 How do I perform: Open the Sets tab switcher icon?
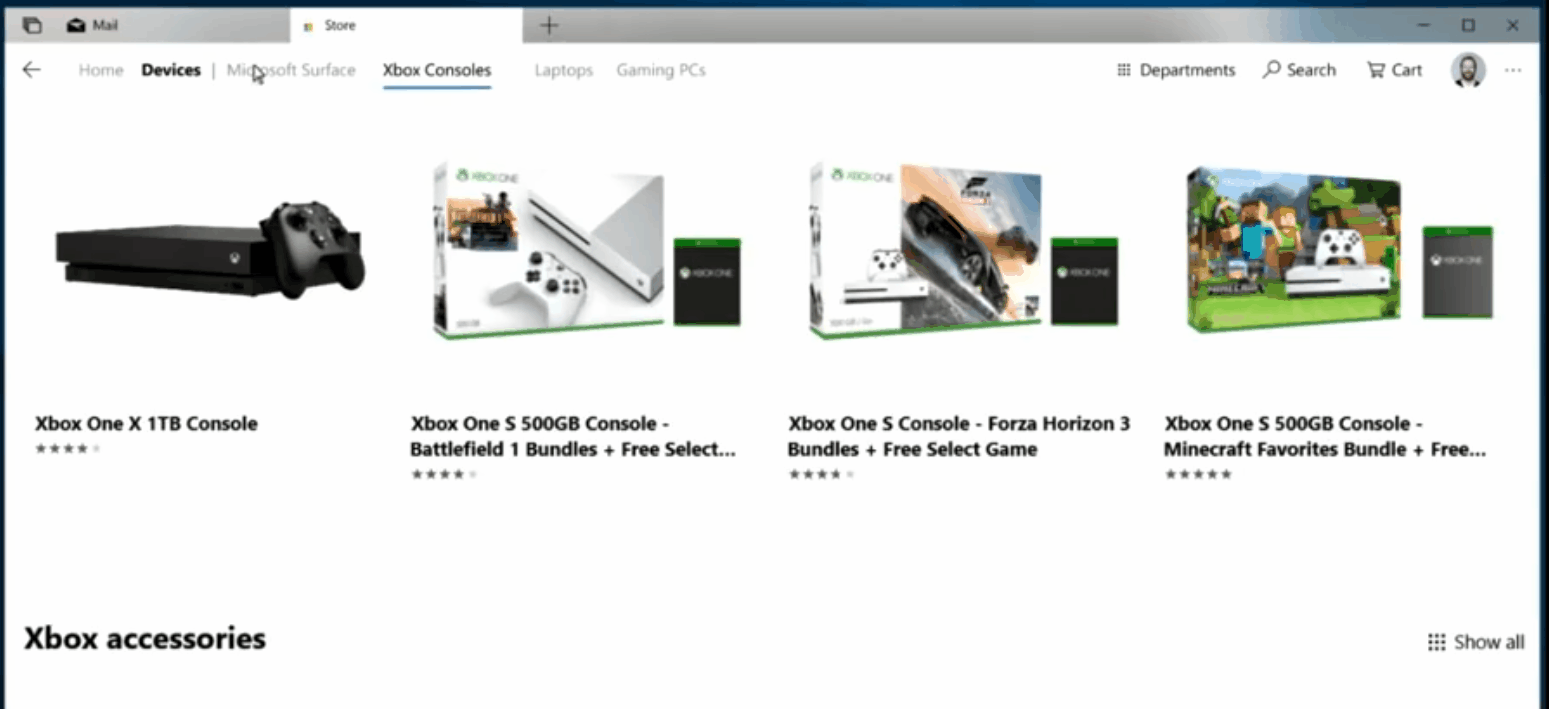point(32,26)
